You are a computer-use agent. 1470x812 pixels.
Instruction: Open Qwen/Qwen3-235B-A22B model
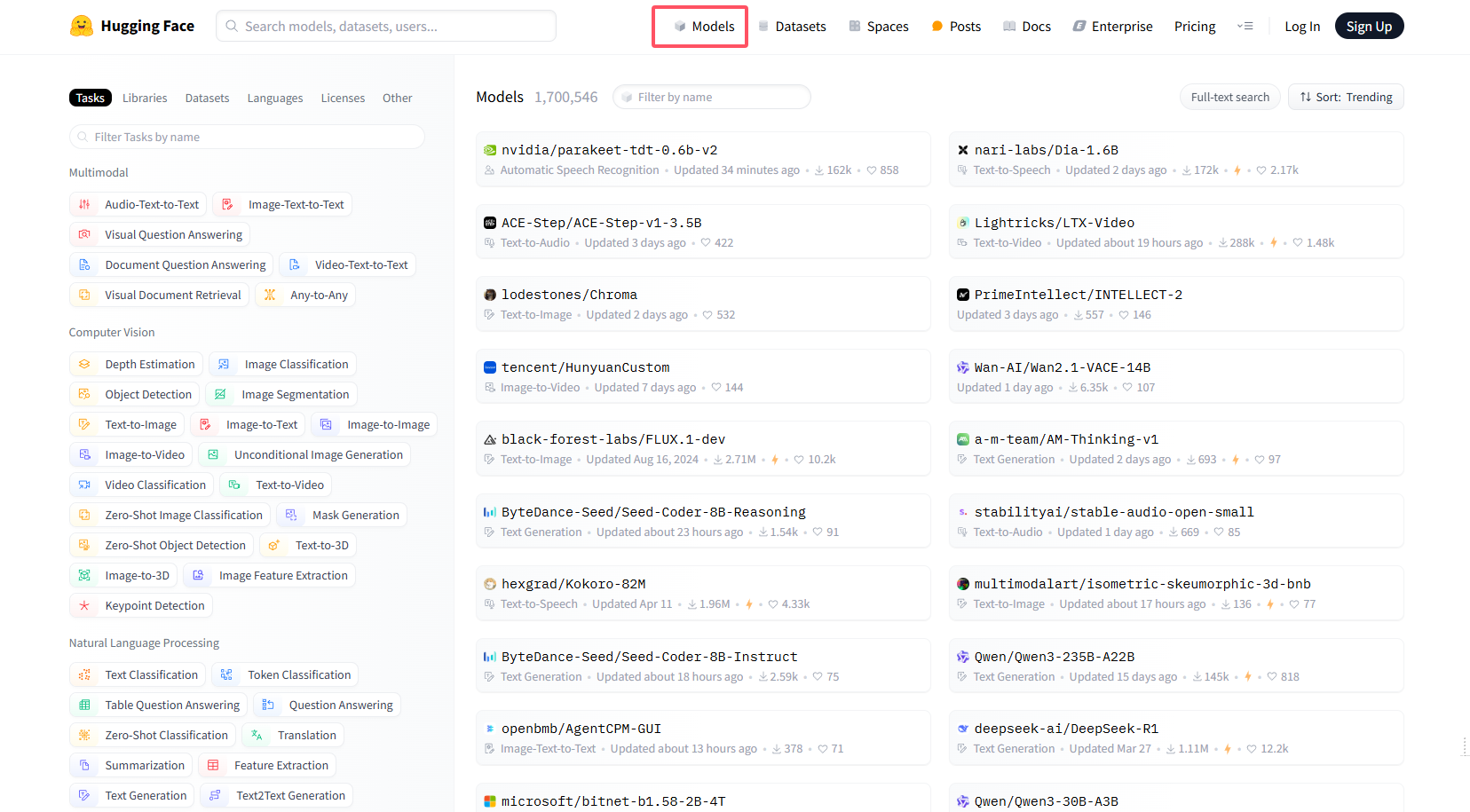tap(1176, 666)
